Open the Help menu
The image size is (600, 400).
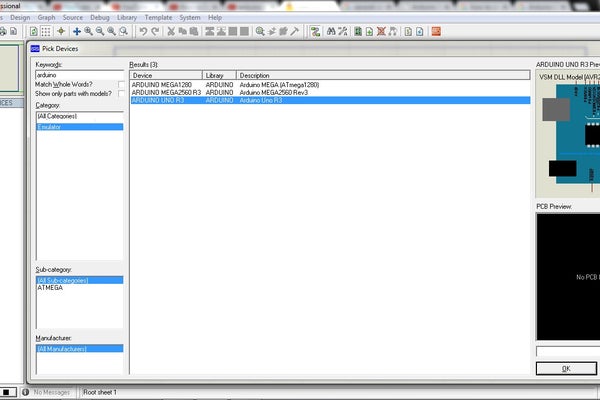point(215,18)
